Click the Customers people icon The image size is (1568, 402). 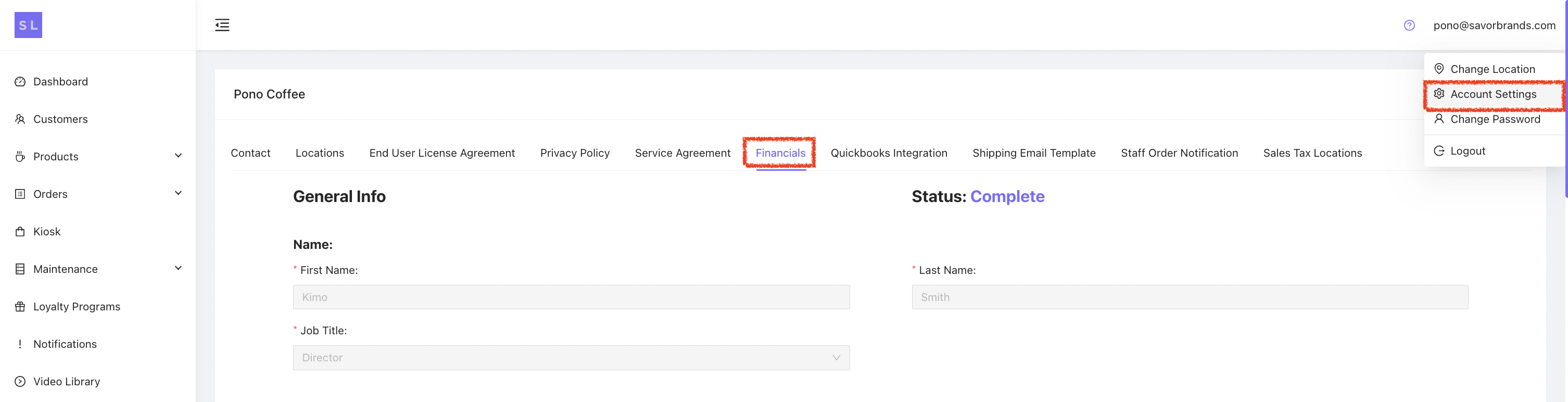(x=20, y=119)
